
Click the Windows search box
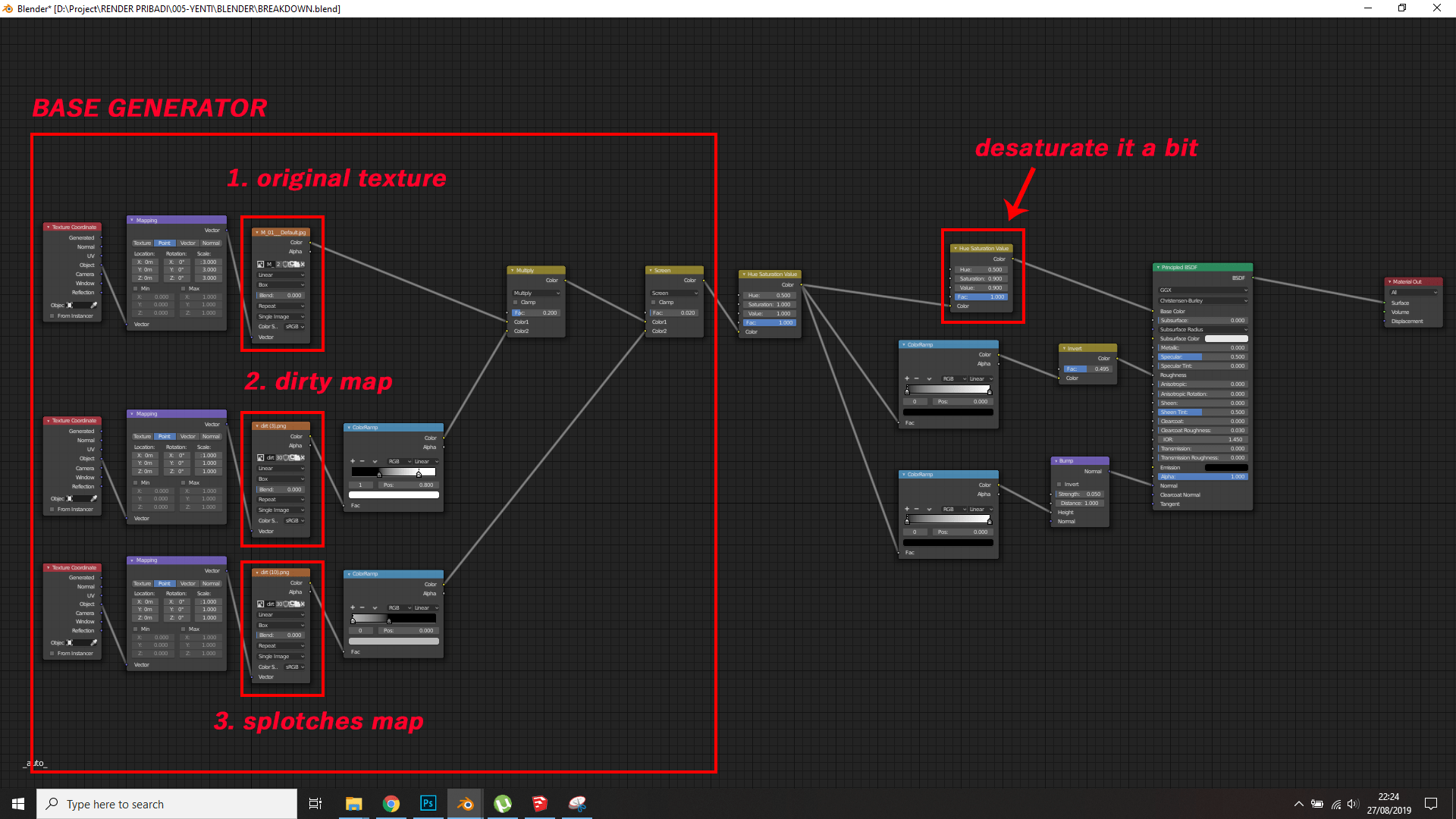tap(167, 804)
